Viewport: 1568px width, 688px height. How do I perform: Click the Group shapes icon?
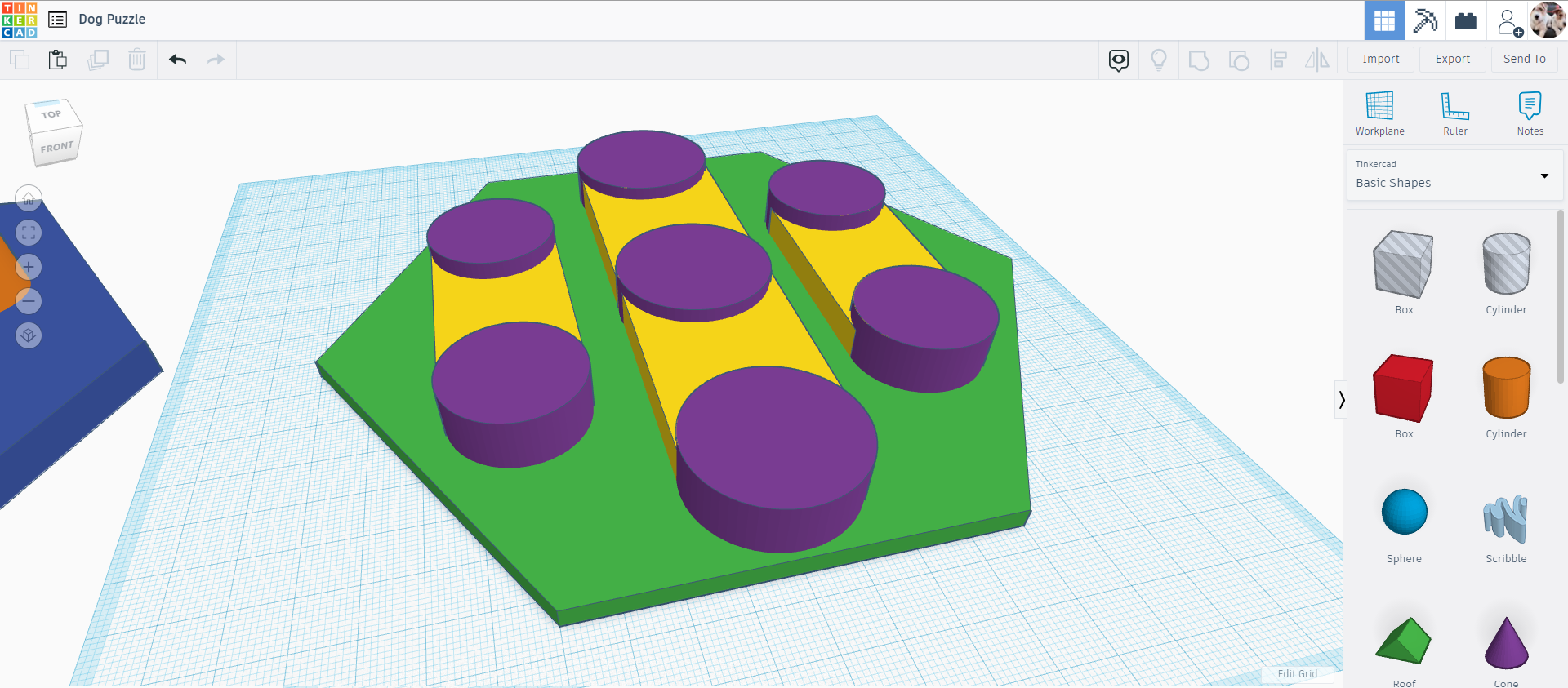tap(1199, 60)
